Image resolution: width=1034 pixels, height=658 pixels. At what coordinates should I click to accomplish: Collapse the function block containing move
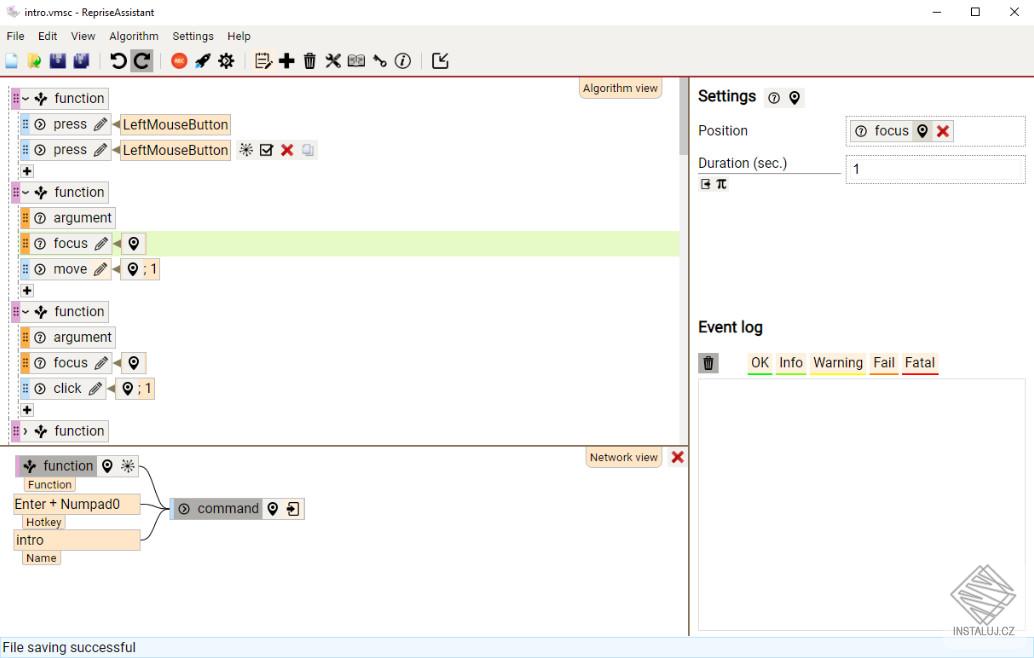pyautogui.click(x=25, y=193)
